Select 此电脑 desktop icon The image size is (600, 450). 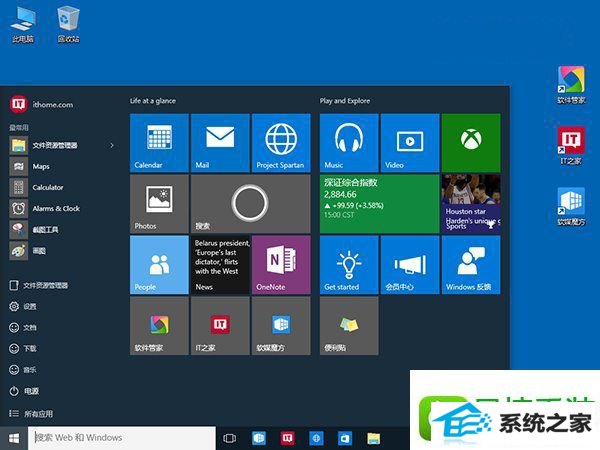click(23, 24)
